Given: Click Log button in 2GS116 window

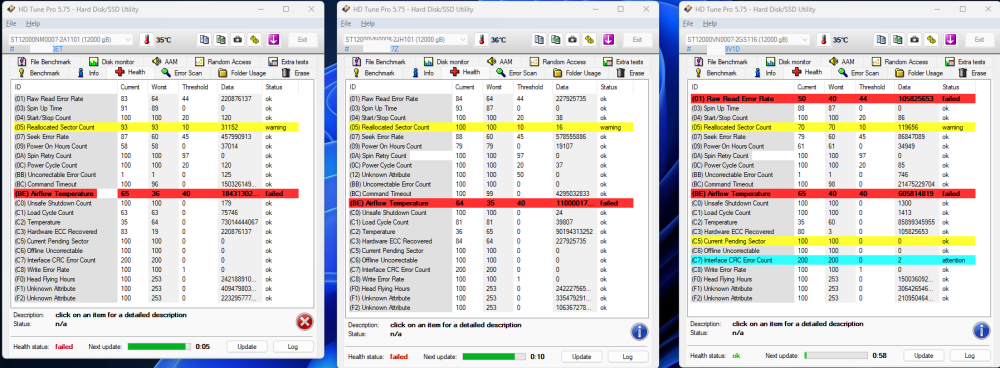Looking at the screenshot, I should (970, 355).
